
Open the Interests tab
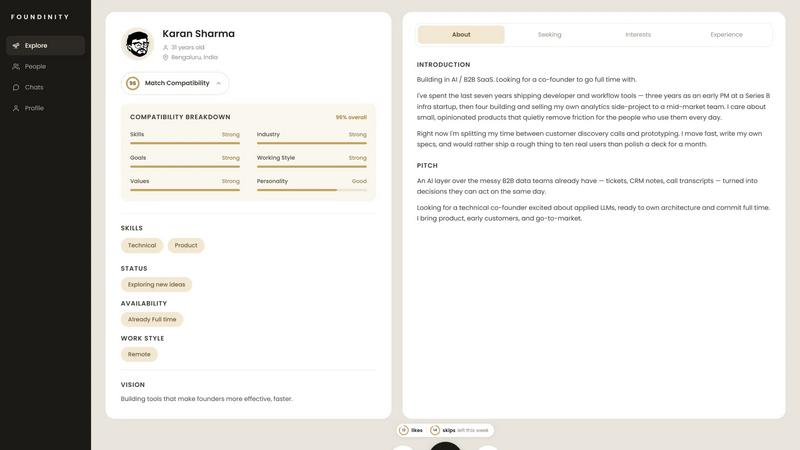pos(638,35)
